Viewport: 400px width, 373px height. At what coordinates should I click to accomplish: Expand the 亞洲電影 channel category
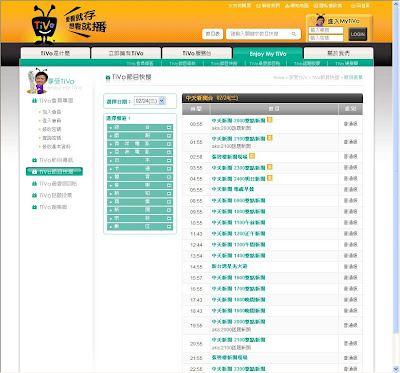coord(140,152)
